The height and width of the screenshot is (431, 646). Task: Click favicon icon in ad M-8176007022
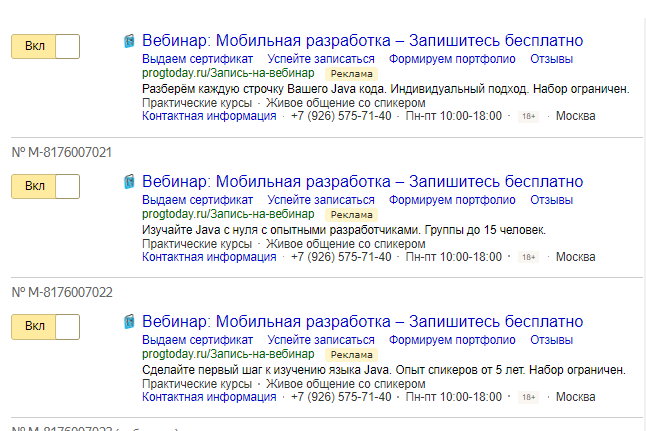click(x=129, y=322)
